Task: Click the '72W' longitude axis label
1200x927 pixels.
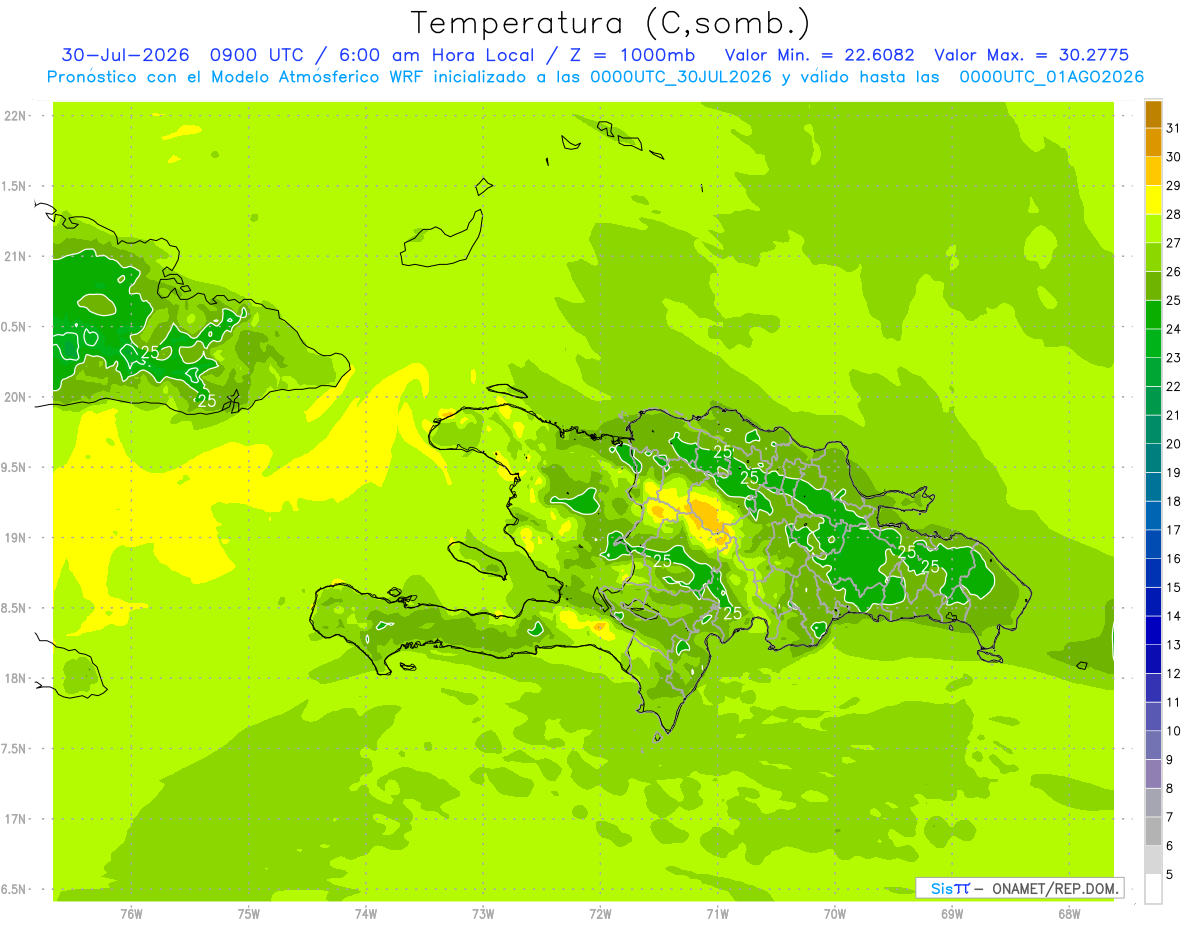Action: tap(600, 914)
